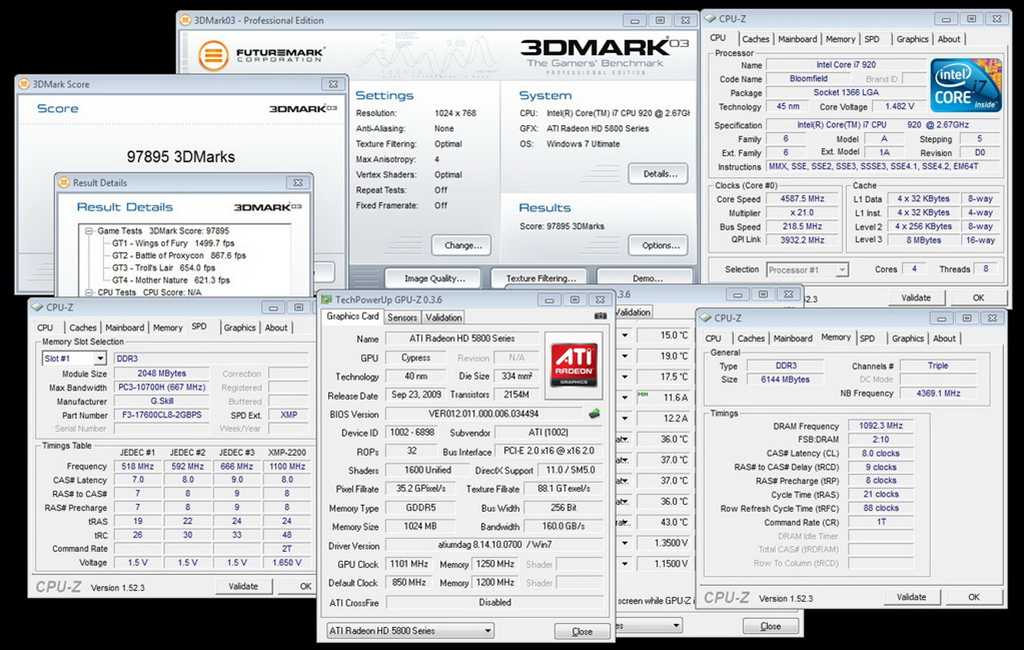Screen dimensions: 1024x650
Task: Click the Intel Core i7 logo in CPU-Z
Action: (x=966, y=85)
